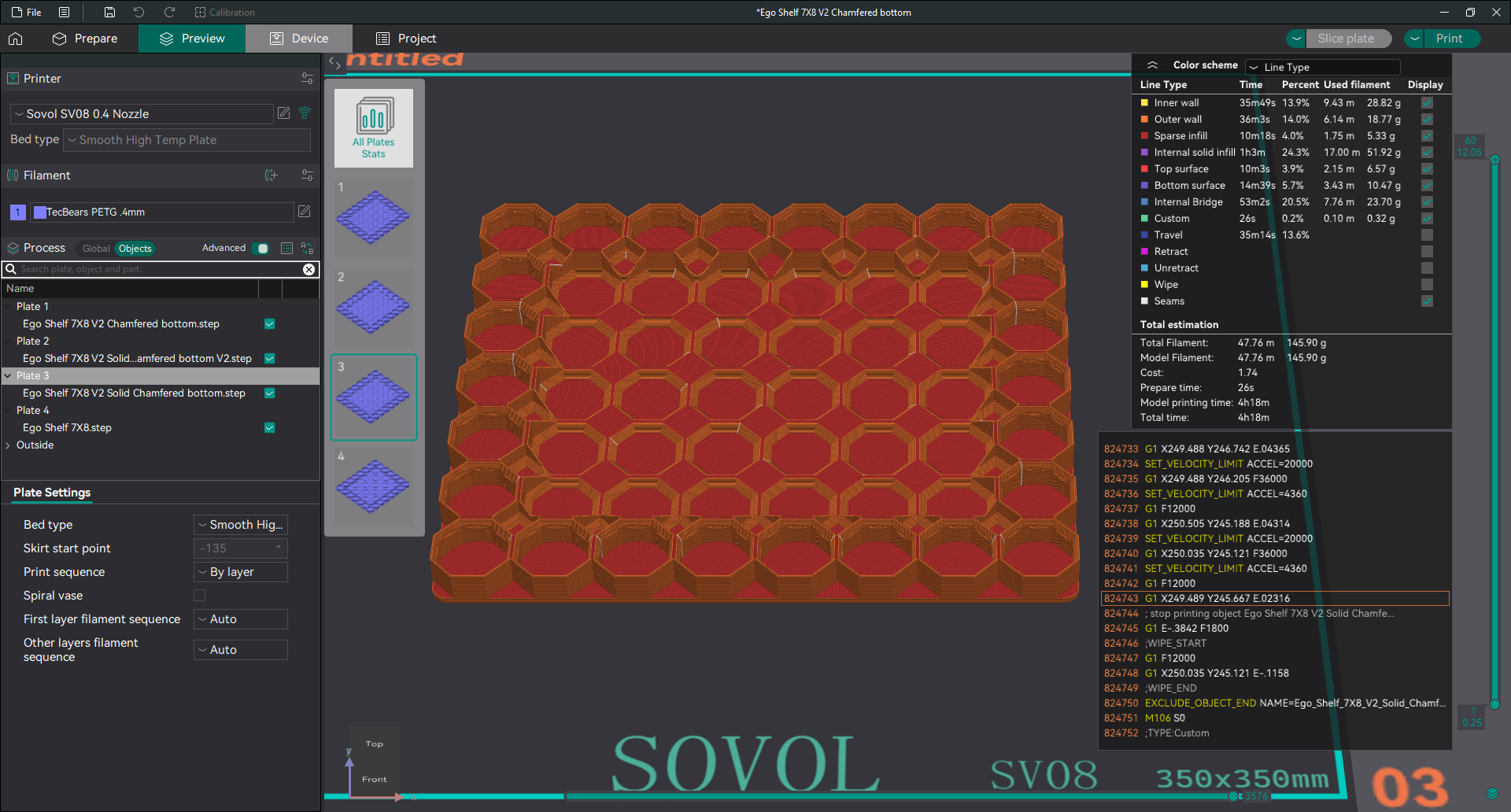Open compare presets icon in Process
The height and width of the screenshot is (812, 1511).
click(307, 249)
